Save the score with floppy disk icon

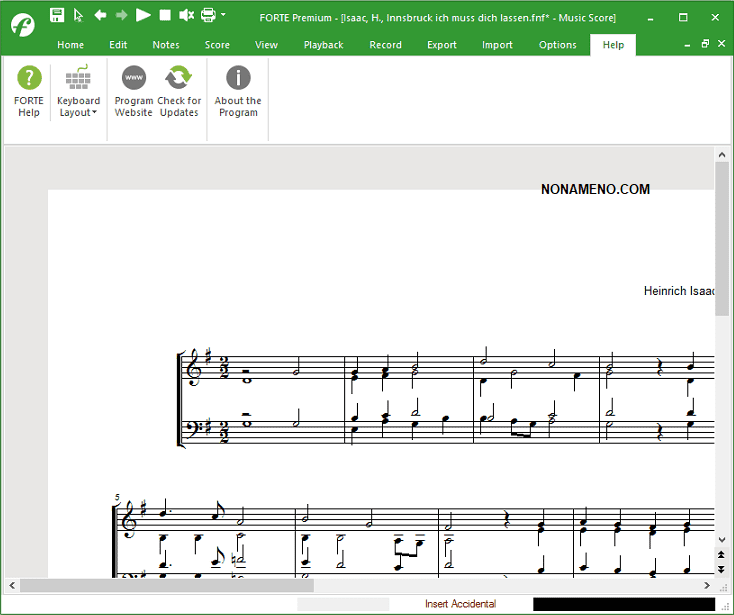tap(57, 15)
